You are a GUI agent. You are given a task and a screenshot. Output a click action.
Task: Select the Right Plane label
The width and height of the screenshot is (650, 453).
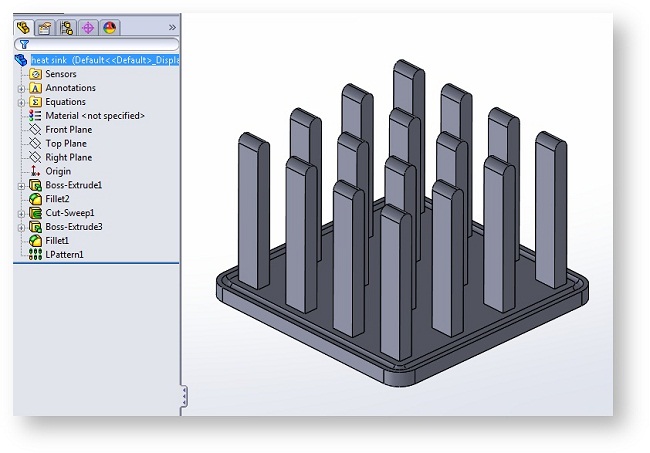pos(69,157)
